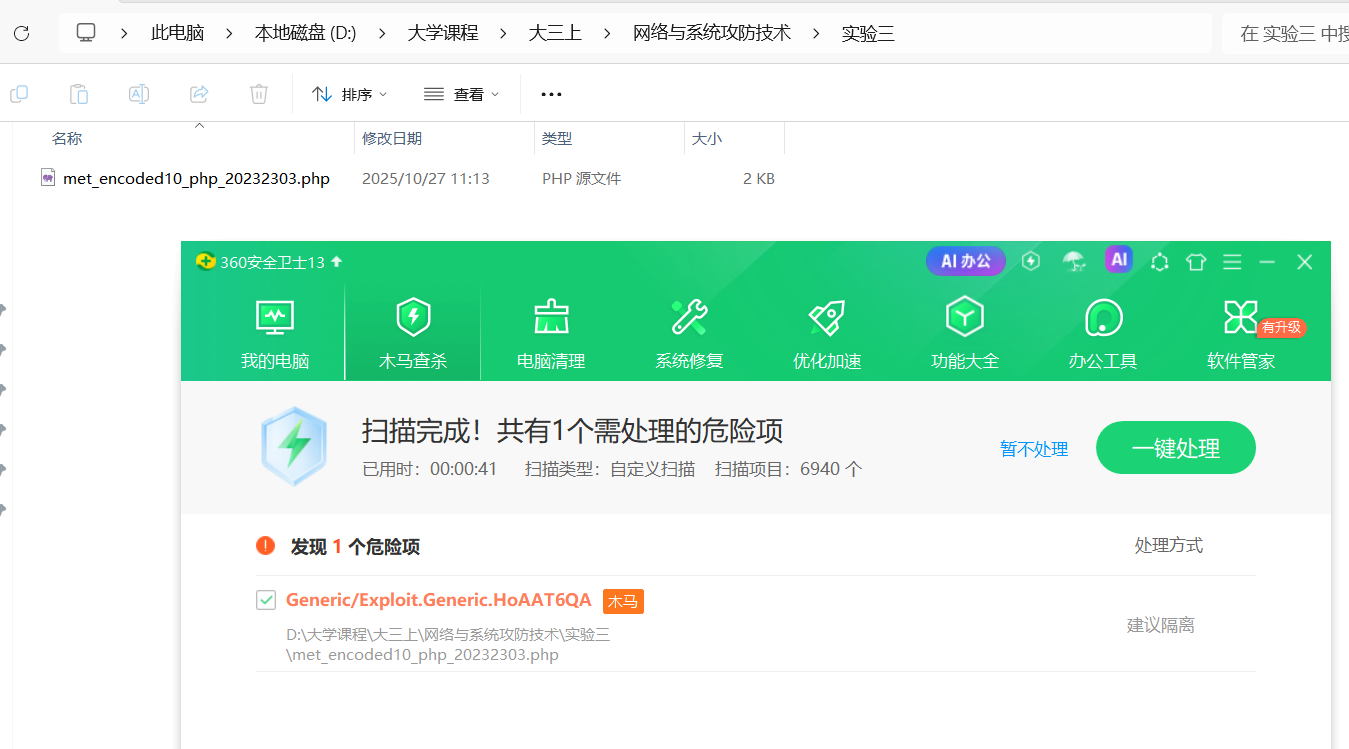Expand chevron after 大学课程 in path
Viewport: 1349px width, 749px height.
coord(502,33)
